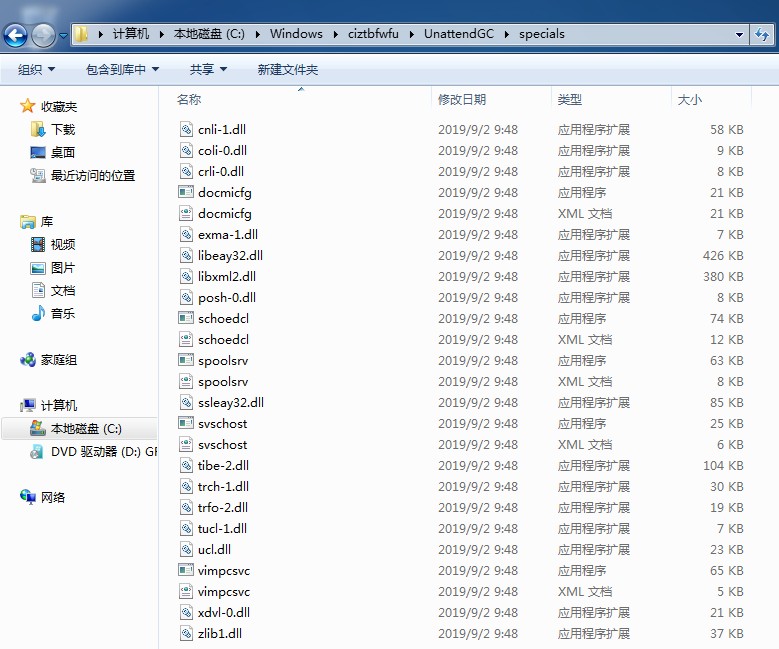Expand the arrow after 计算机 in path
The width and height of the screenshot is (779, 649).
coord(161,34)
